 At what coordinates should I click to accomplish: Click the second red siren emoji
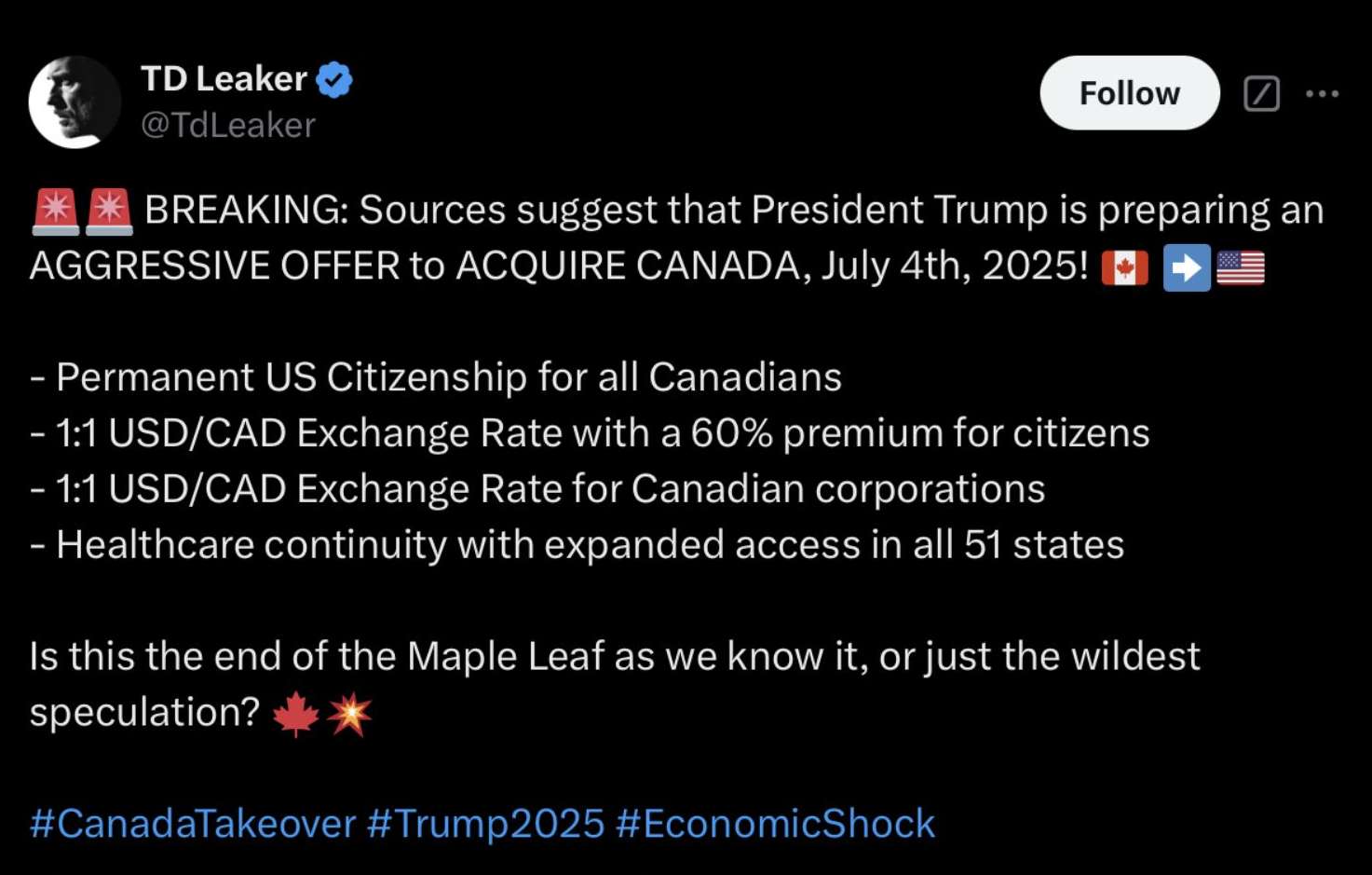click(109, 211)
